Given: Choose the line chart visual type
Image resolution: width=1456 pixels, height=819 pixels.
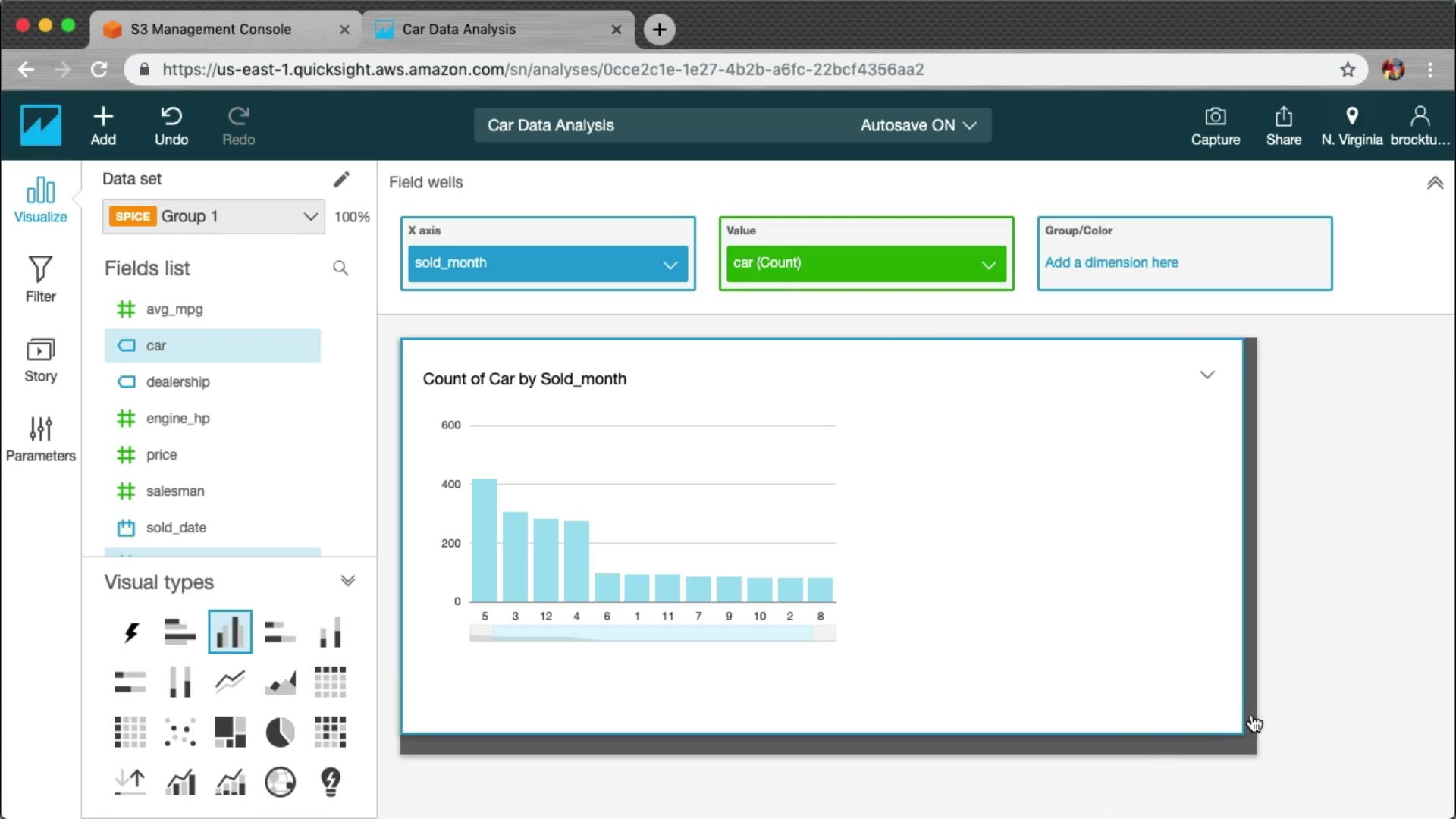Looking at the screenshot, I should [x=230, y=682].
